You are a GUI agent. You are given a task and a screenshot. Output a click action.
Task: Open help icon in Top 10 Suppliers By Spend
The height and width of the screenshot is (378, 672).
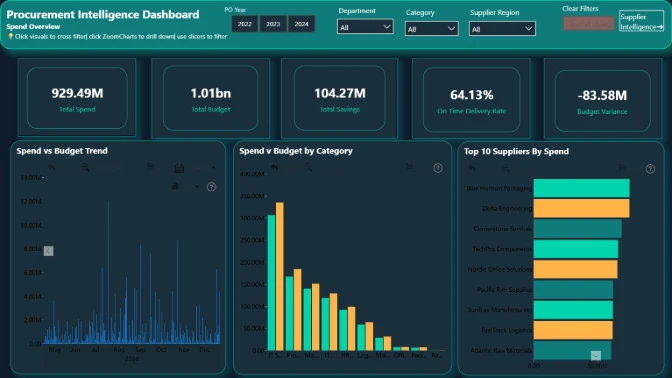pos(650,169)
